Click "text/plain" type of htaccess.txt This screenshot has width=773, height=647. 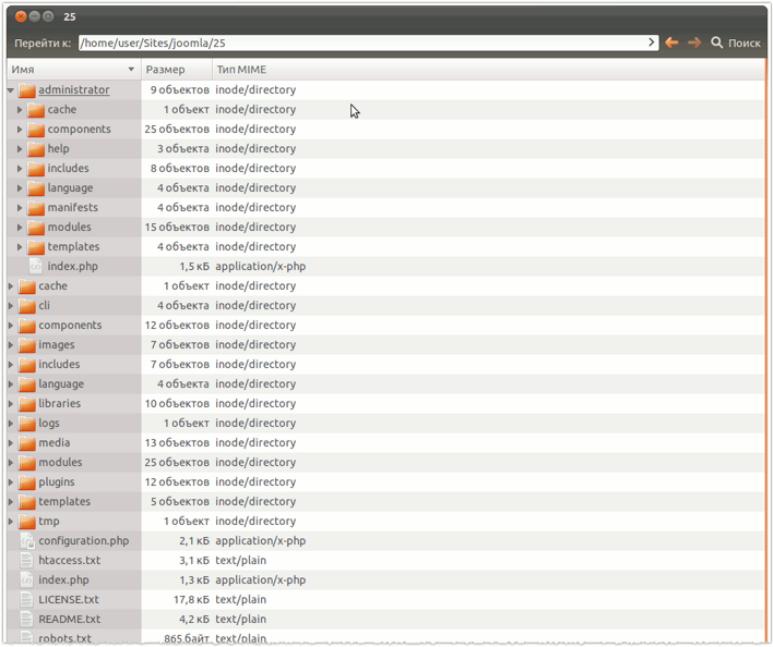click(x=241, y=560)
